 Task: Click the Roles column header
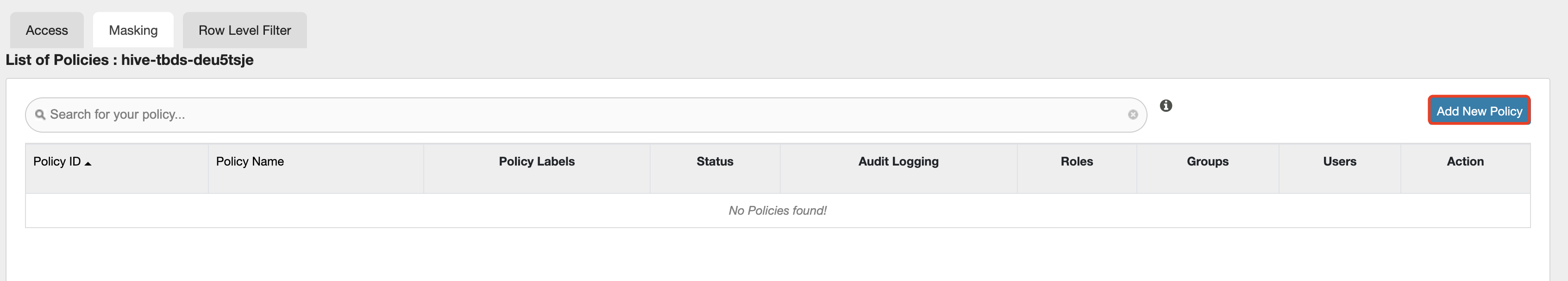tap(1077, 161)
